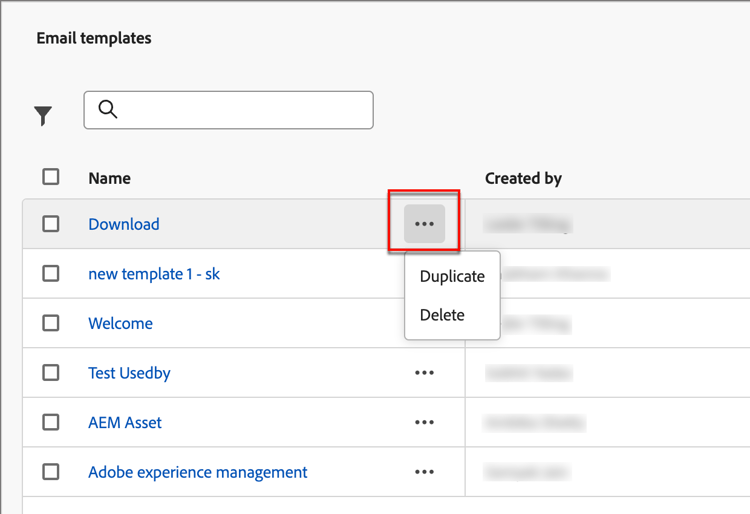Select the new template 1 - sk checkbox
Viewport: 750px width, 514px height.
[x=51, y=274]
